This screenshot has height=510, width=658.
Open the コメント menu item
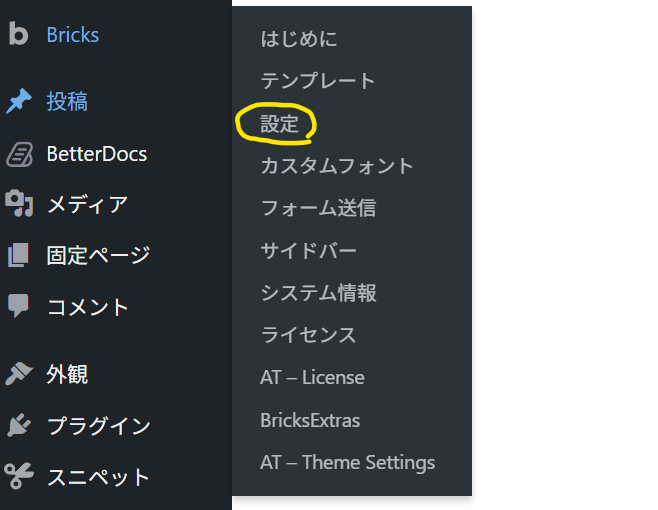(x=87, y=307)
